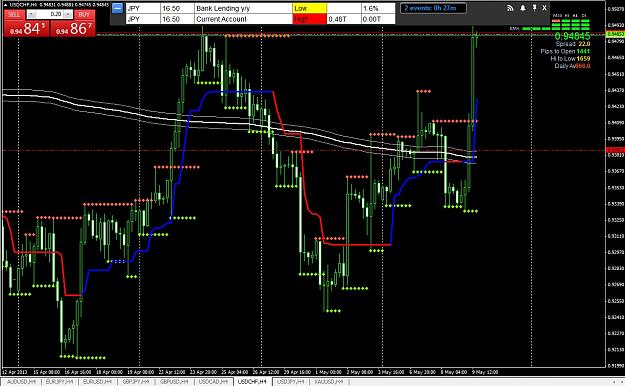Collapse news panel with blue minus icon

(117, 8)
